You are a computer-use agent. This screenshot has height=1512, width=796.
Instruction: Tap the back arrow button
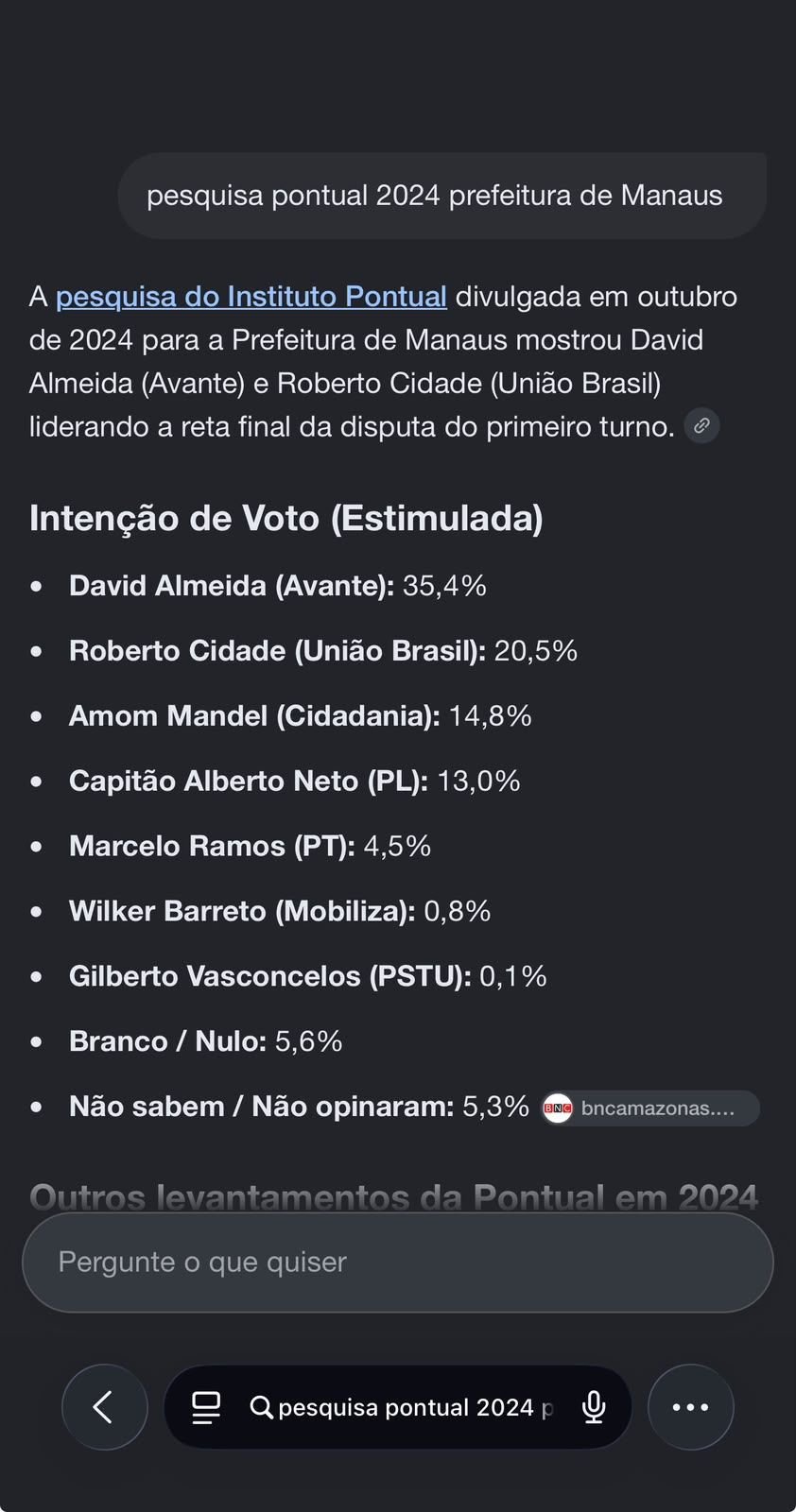[104, 1407]
